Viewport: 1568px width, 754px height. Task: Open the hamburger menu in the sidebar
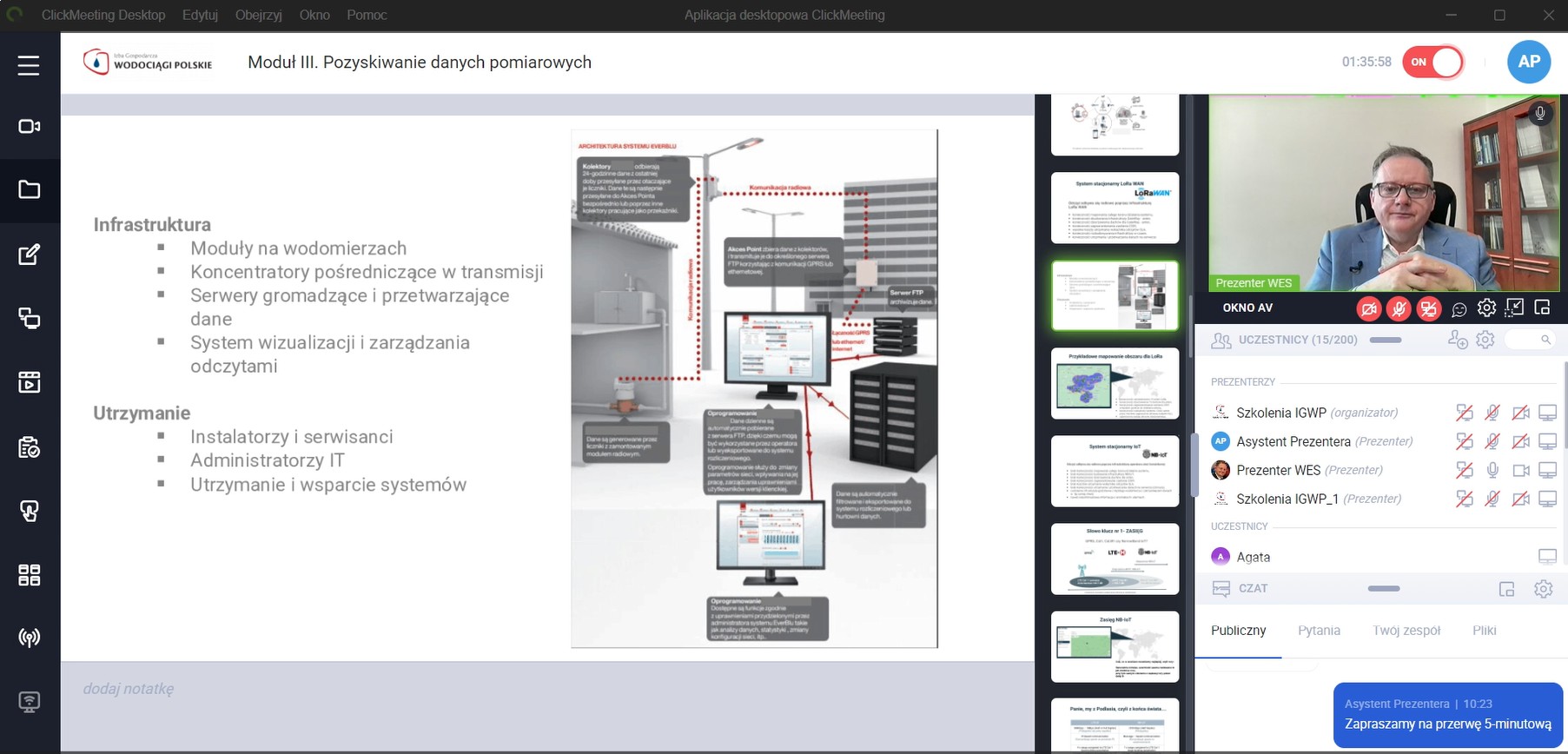[x=29, y=65]
